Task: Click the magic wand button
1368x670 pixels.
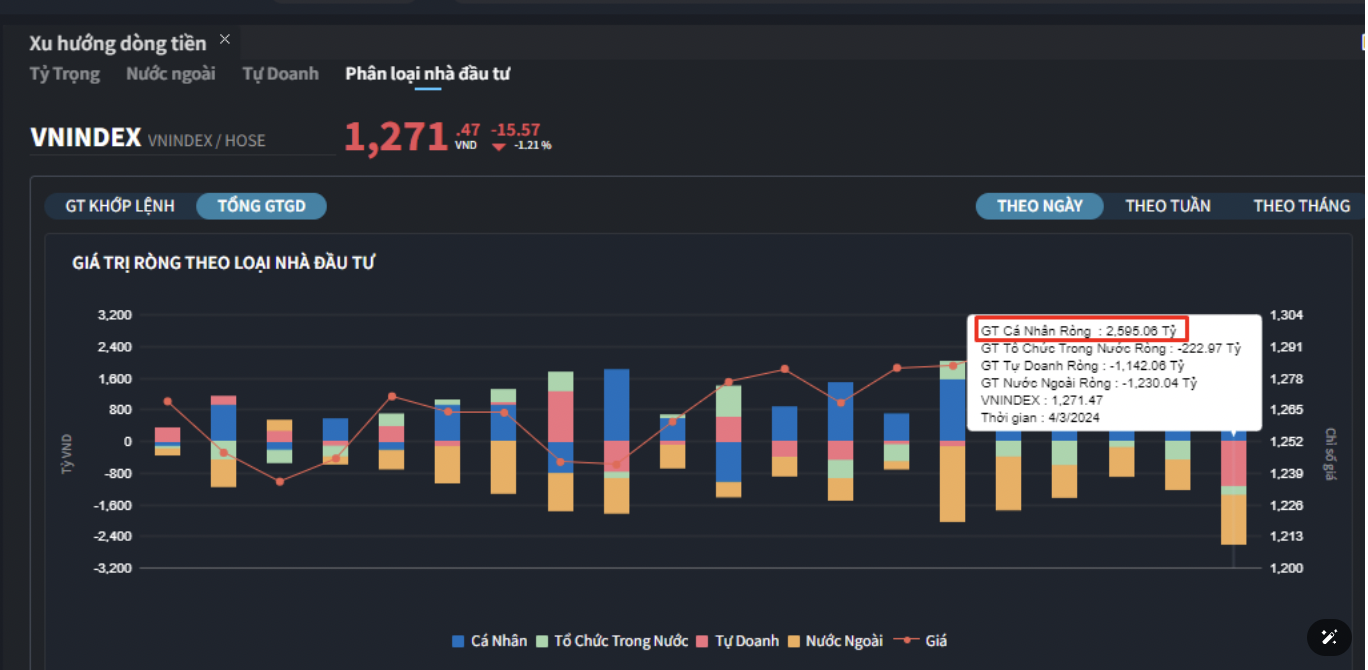Action: pyautogui.click(x=1329, y=637)
